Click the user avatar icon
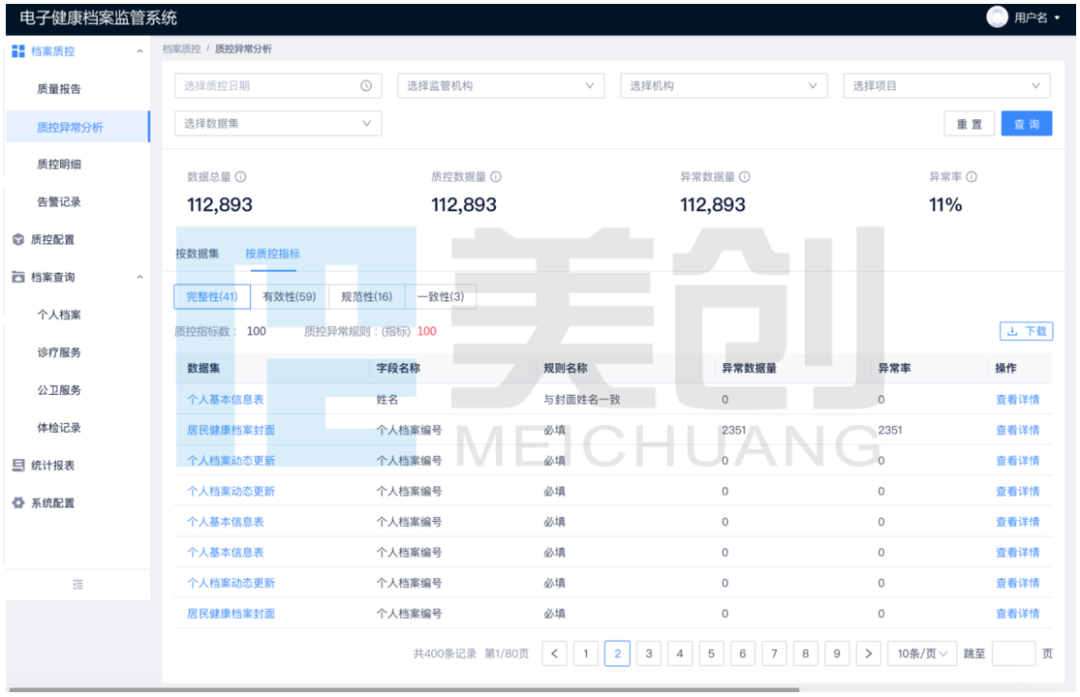 pyautogui.click(x=997, y=17)
